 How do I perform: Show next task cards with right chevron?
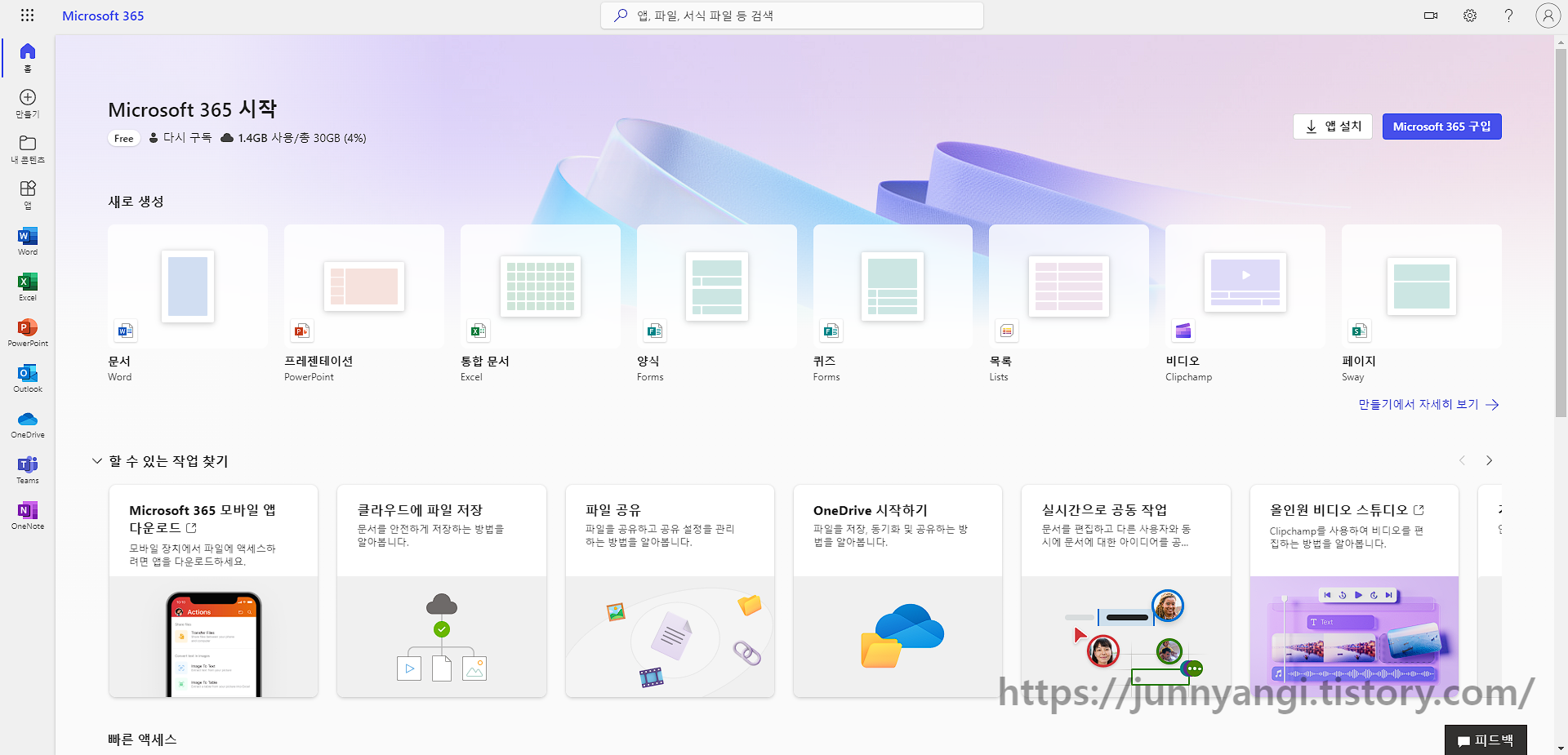point(1489,460)
